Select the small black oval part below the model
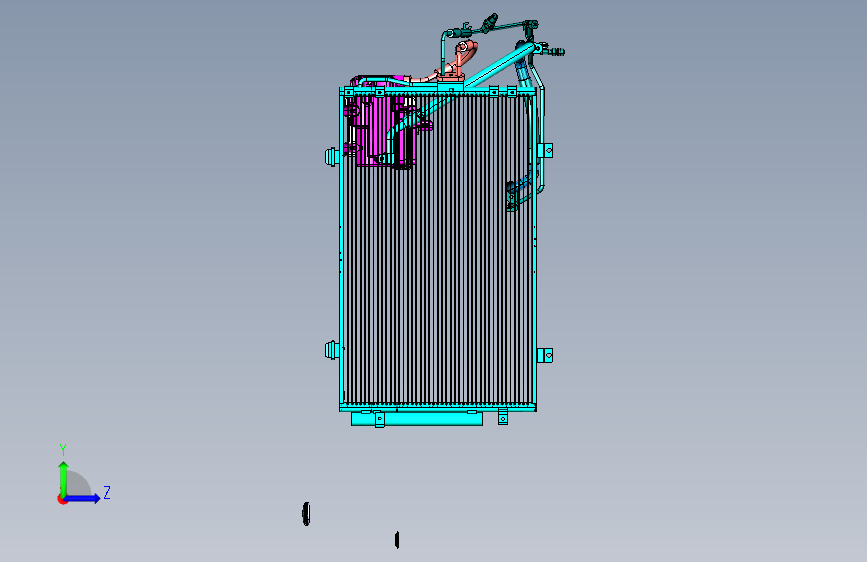The height and width of the screenshot is (562, 867). click(x=306, y=514)
